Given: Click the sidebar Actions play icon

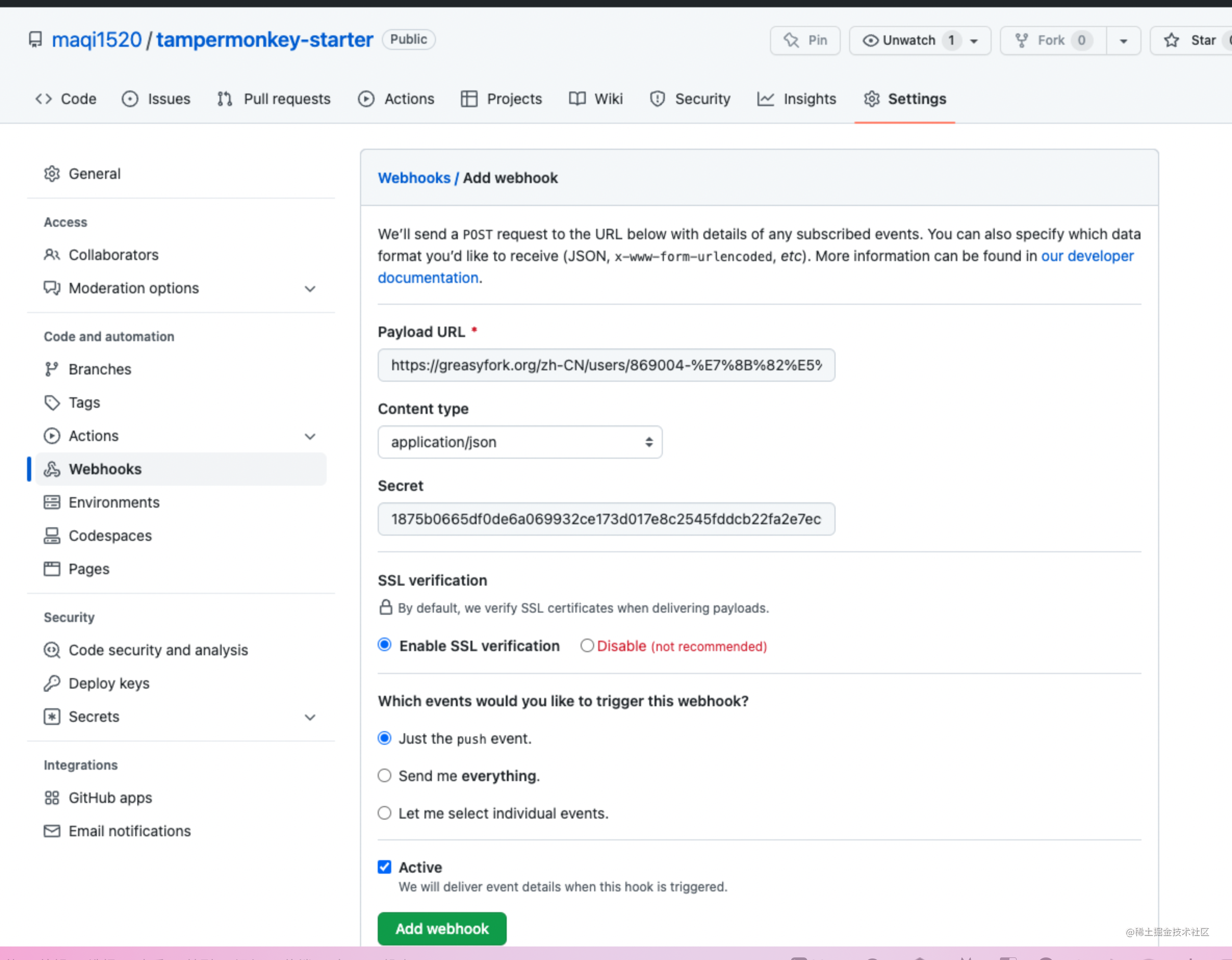Looking at the screenshot, I should (52, 436).
